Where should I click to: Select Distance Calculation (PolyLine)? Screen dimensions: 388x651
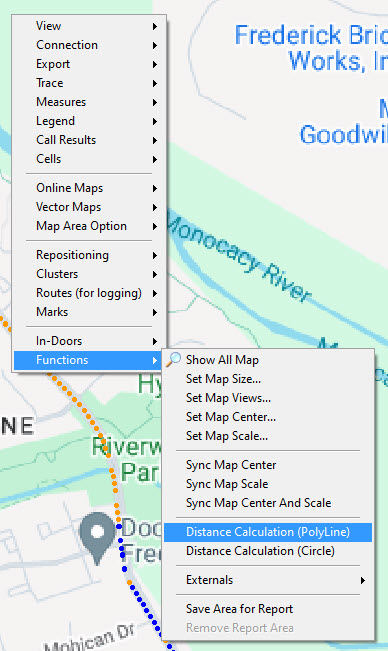[268, 532]
